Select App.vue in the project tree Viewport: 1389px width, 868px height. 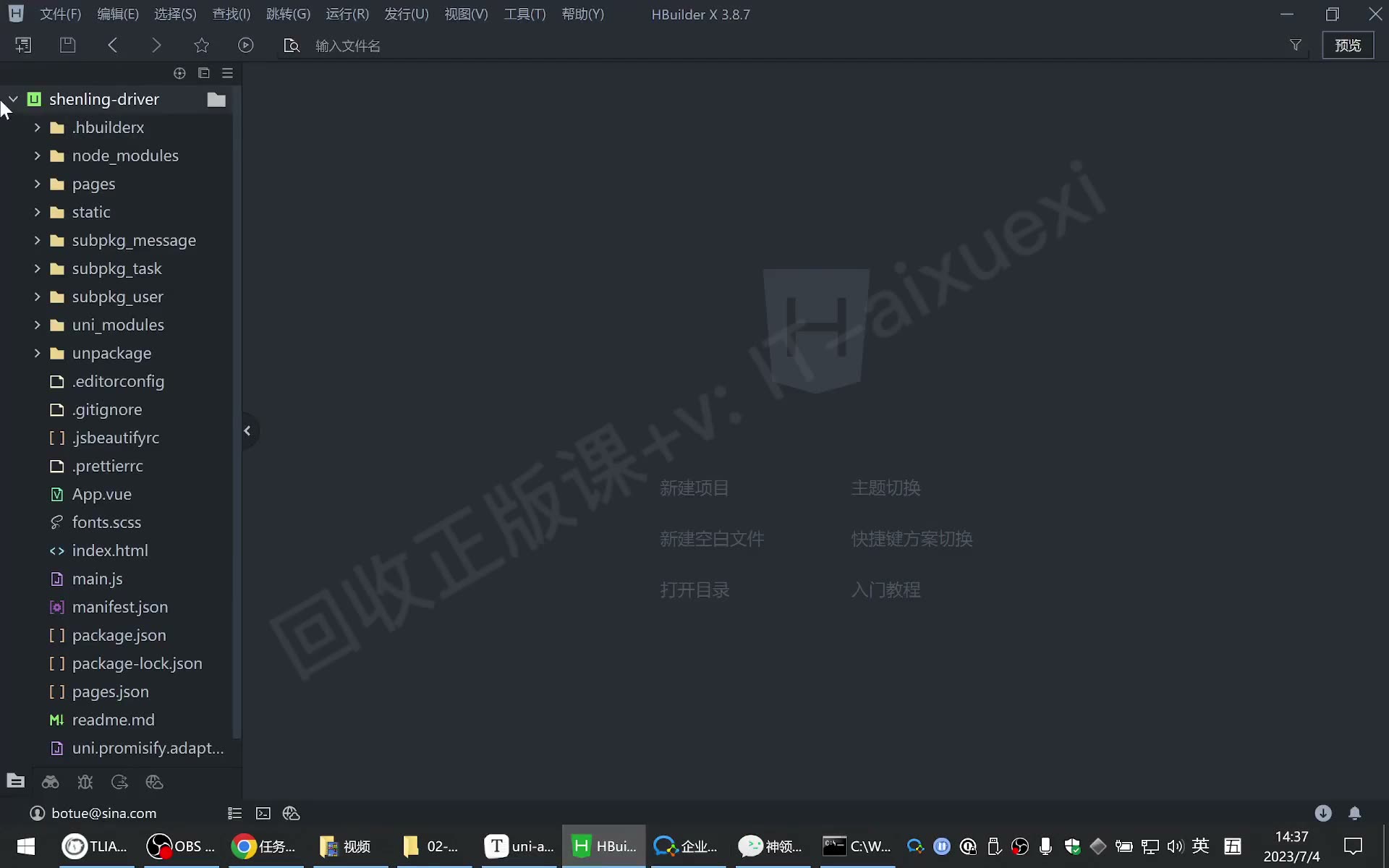[x=102, y=494]
